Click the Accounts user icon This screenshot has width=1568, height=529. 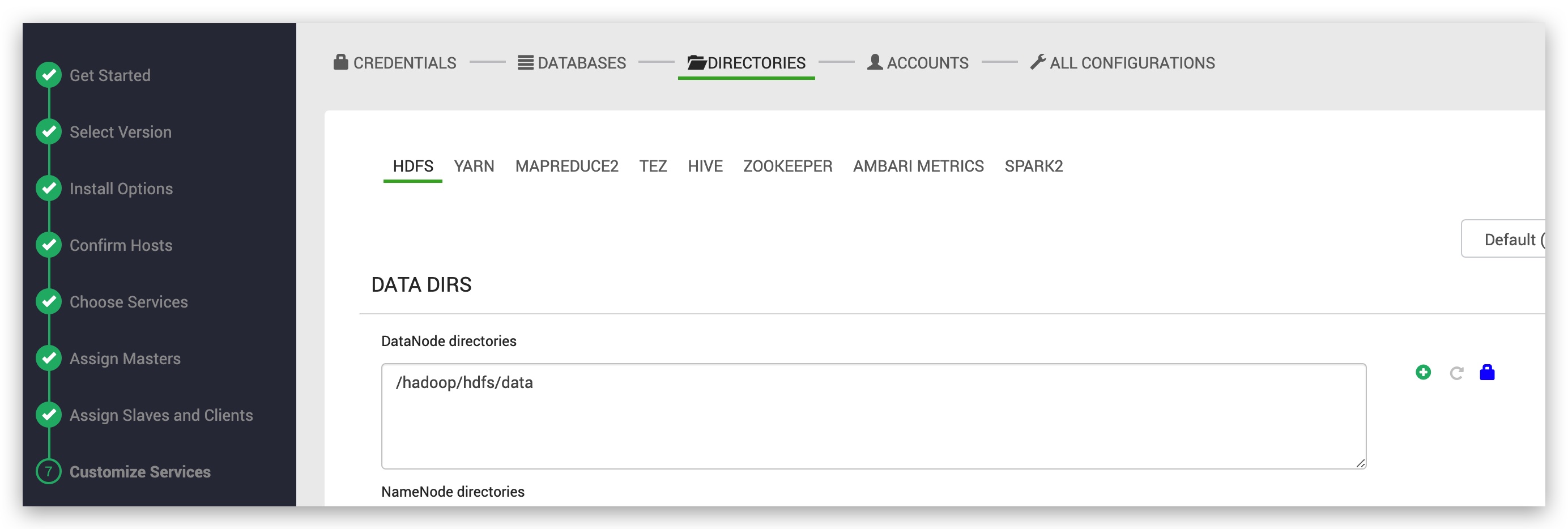click(x=875, y=62)
